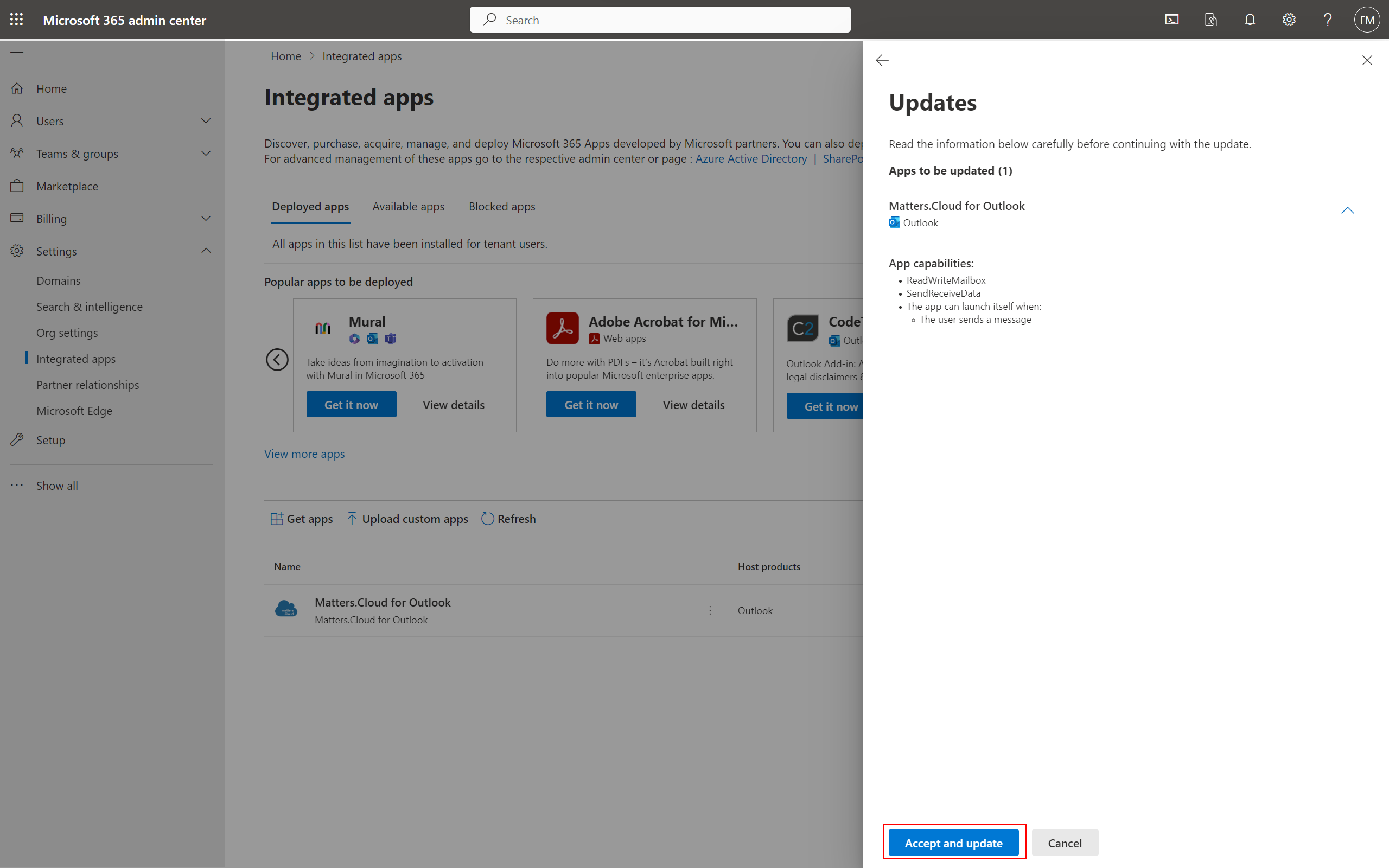Screen dimensions: 1389x868
Task: Expand the Teams & groups chevron
Action: point(206,154)
